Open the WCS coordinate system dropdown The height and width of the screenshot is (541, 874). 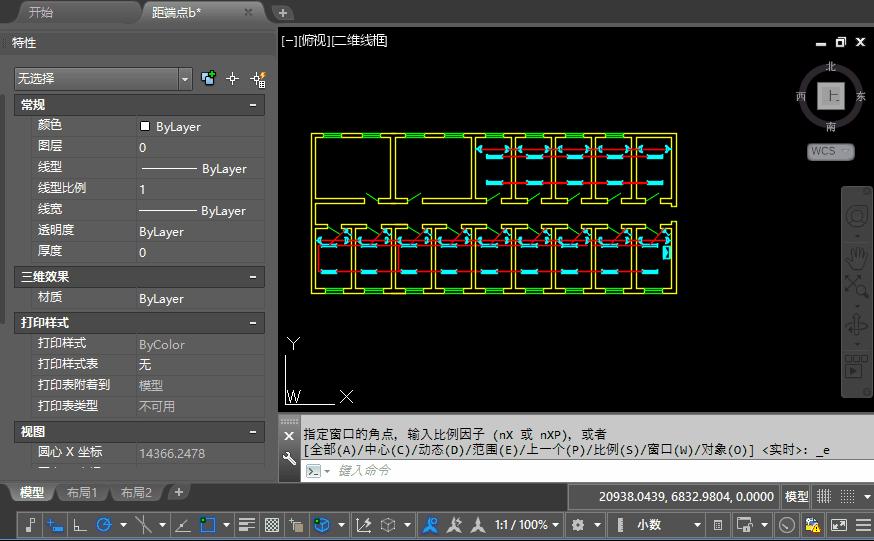pyautogui.click(x=831, y=152)
